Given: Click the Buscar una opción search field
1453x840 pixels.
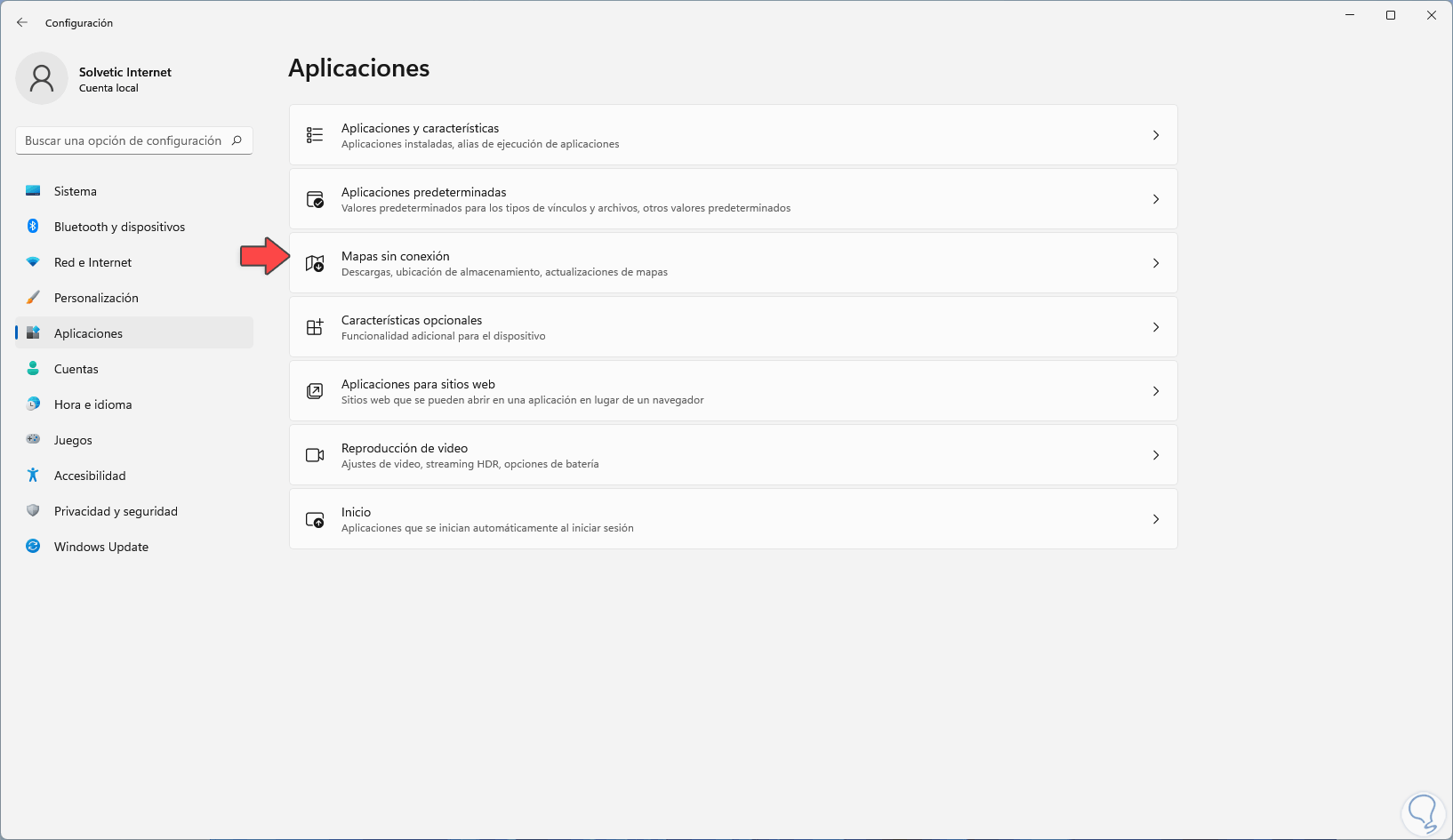Looking at the screenshot, I should tap(124, 140).
